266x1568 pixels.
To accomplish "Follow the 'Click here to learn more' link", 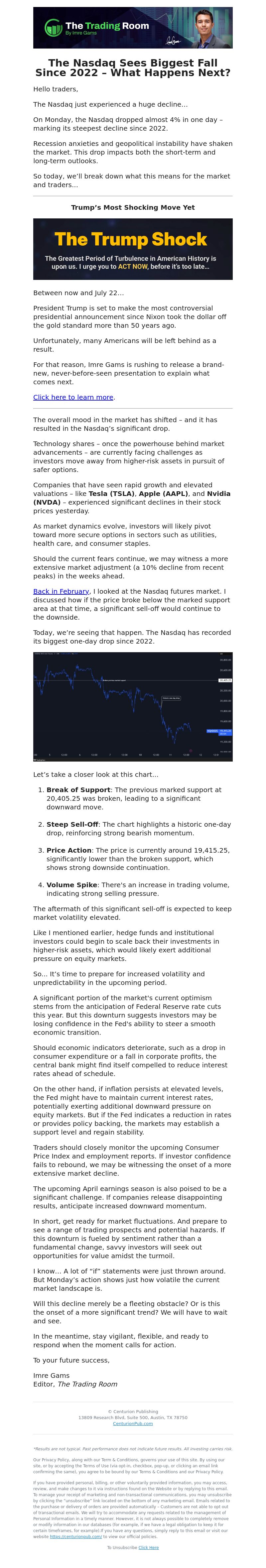I will [73, 397].
